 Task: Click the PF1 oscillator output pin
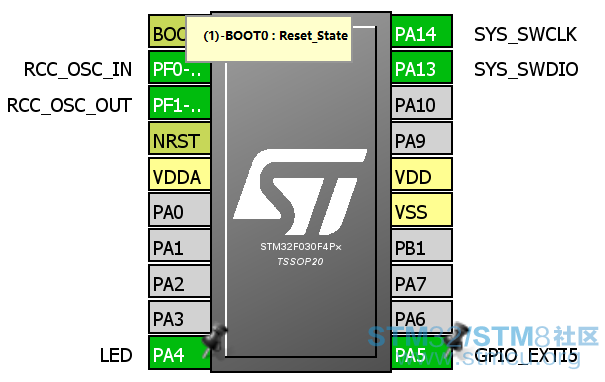(x=180, y=103)
